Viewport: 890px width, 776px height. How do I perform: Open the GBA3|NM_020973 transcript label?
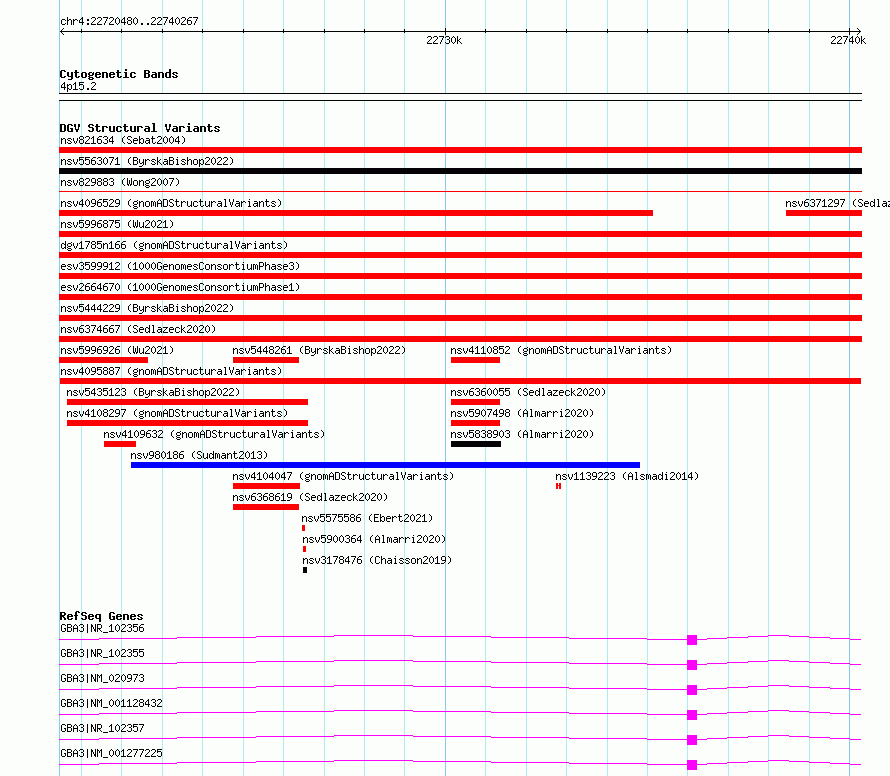click(102, 678)
